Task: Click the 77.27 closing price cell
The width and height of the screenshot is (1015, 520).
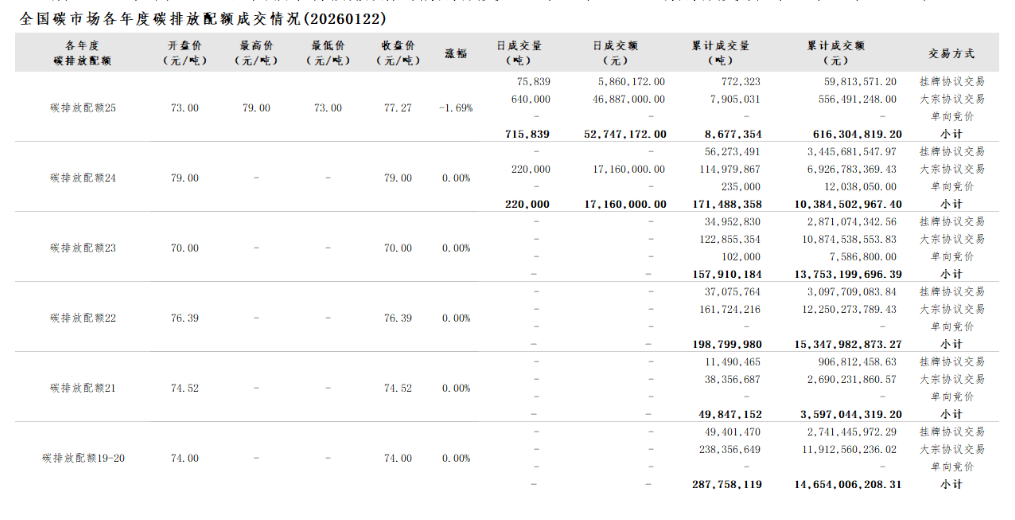Action: [x=397, y=108]
